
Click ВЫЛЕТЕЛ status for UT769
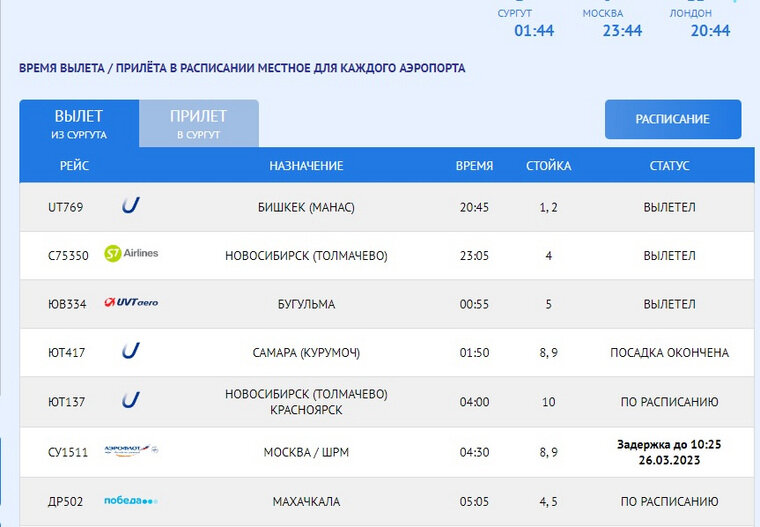[x=669, y=208]
